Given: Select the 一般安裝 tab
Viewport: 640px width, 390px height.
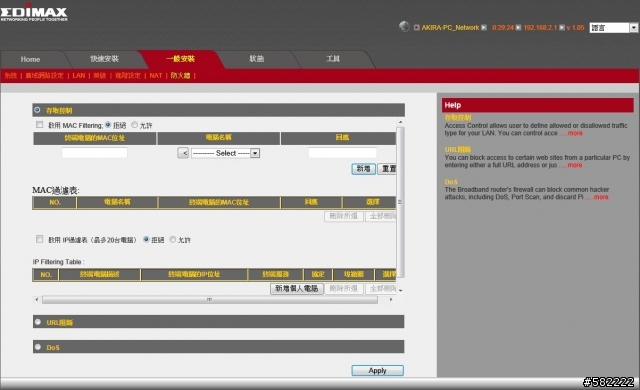Looking at the screenshot, I should [x=180, y=59].
